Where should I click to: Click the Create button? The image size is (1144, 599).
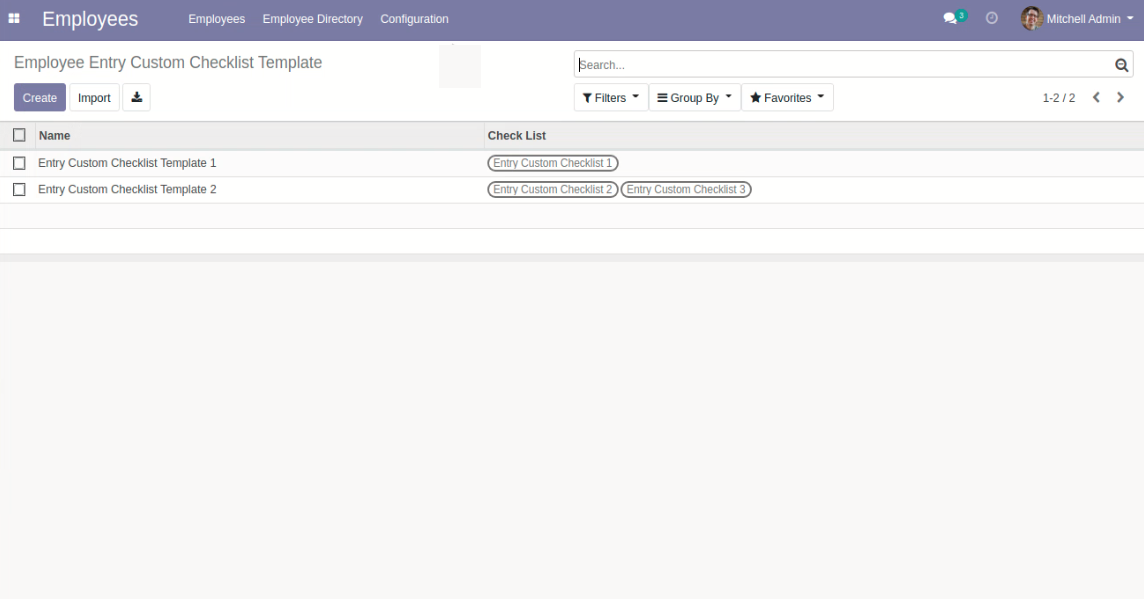pyautogui.click(x=39, y=98)
